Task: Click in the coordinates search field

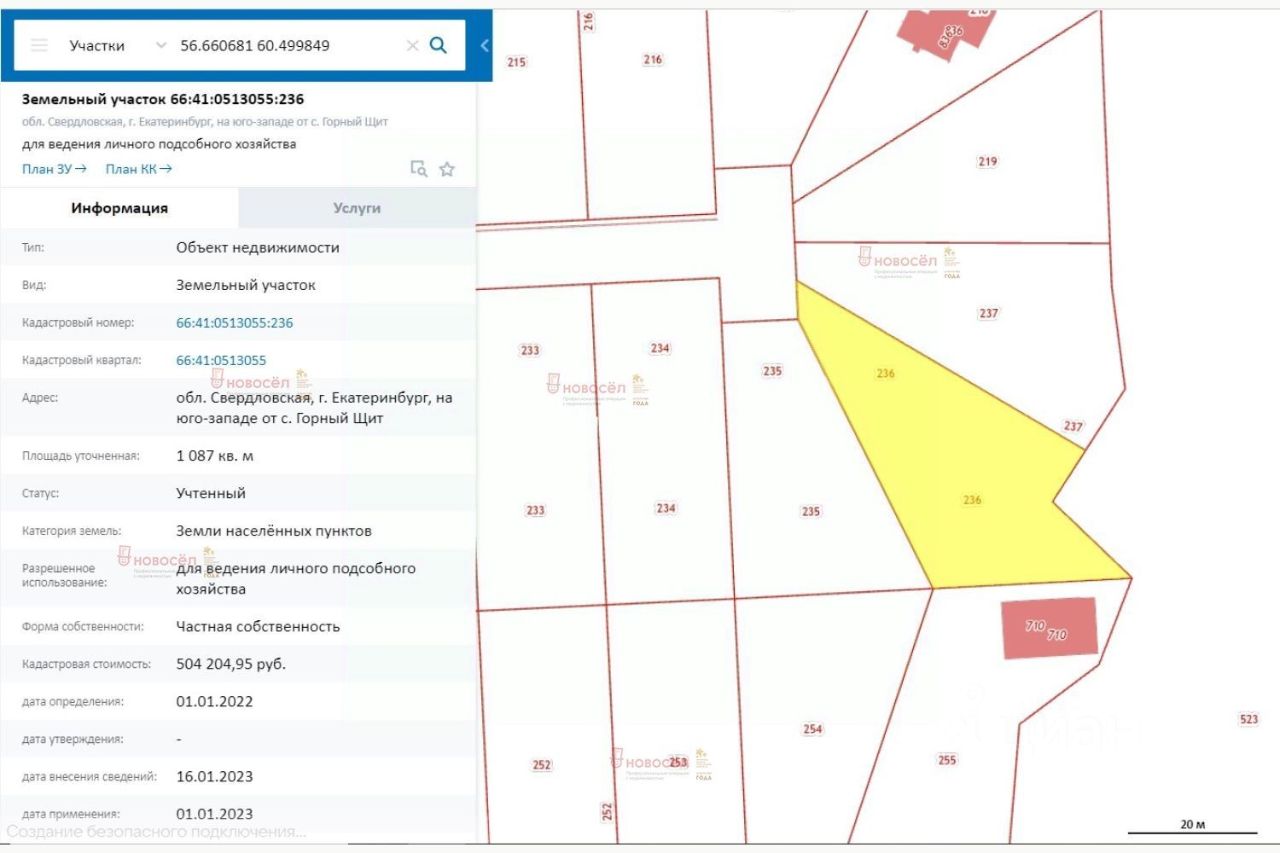Action: pyautogui.click(x=288, y=45)
